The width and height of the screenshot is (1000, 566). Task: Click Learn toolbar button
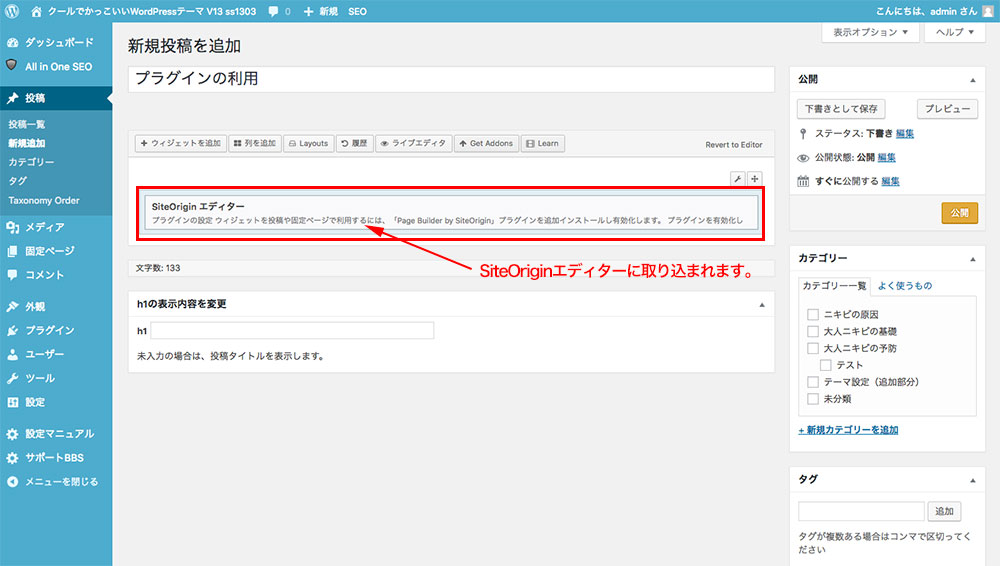click(543, 144)
